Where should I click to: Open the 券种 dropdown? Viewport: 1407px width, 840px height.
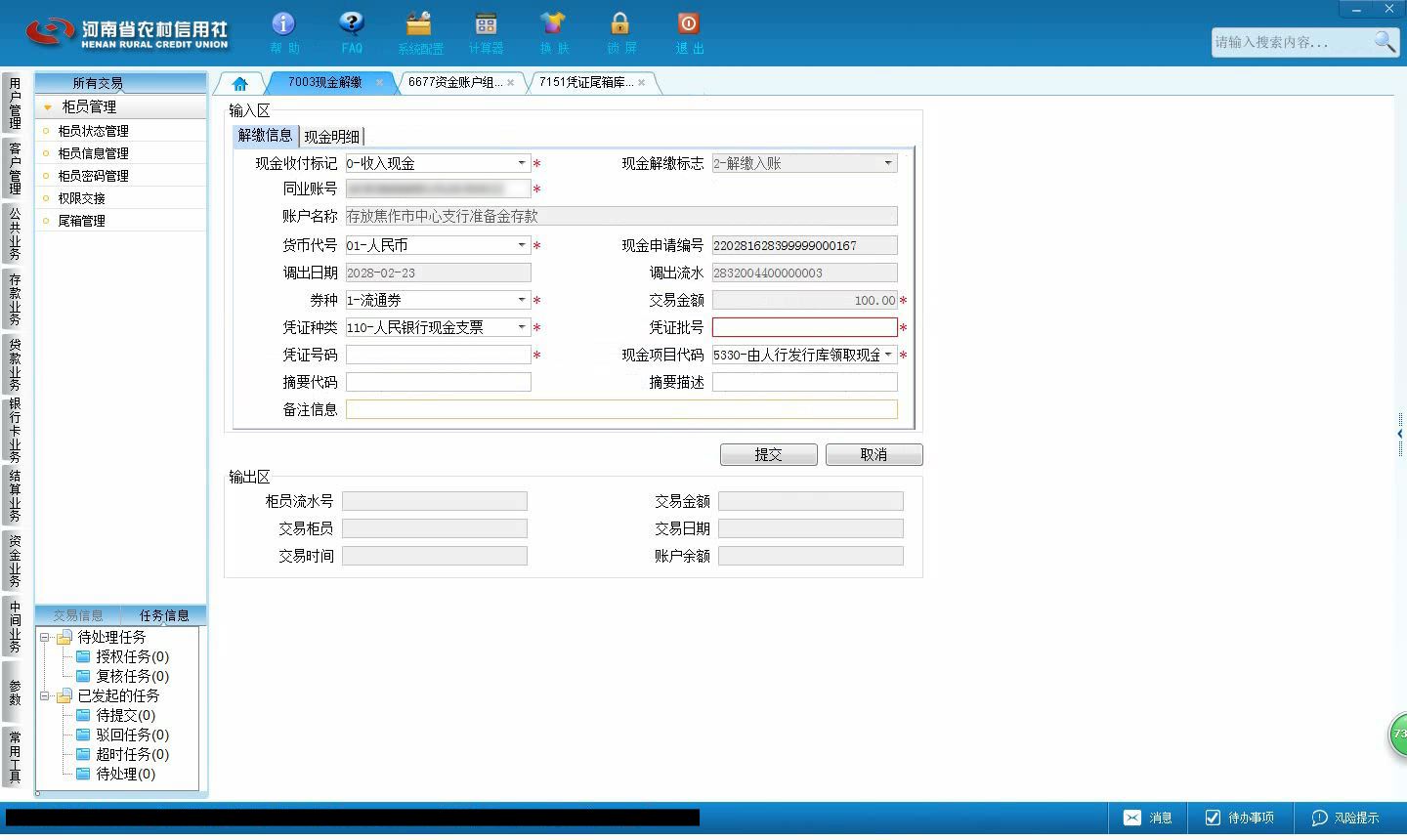522,300
